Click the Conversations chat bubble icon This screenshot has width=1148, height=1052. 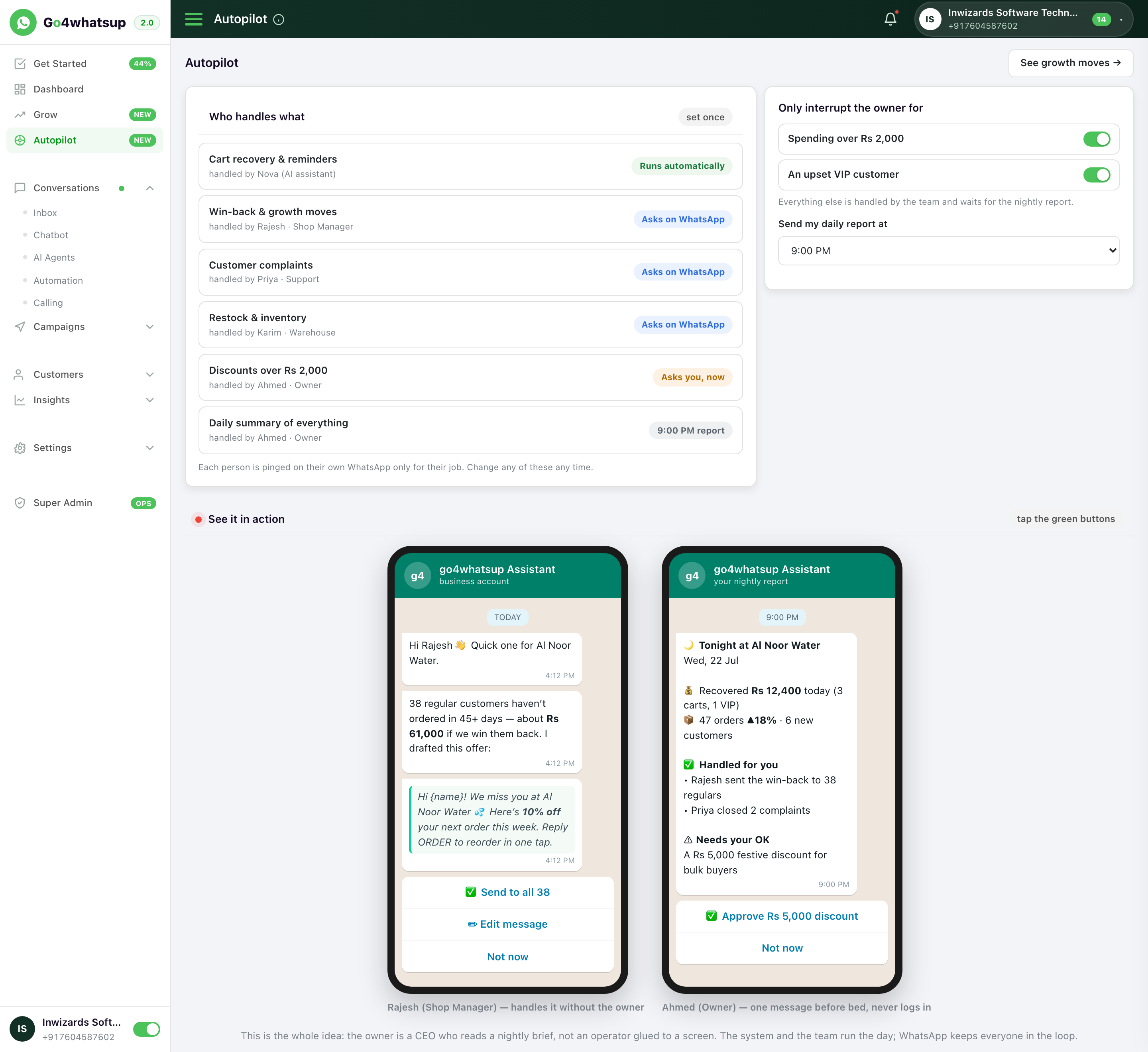coord(20,188)
